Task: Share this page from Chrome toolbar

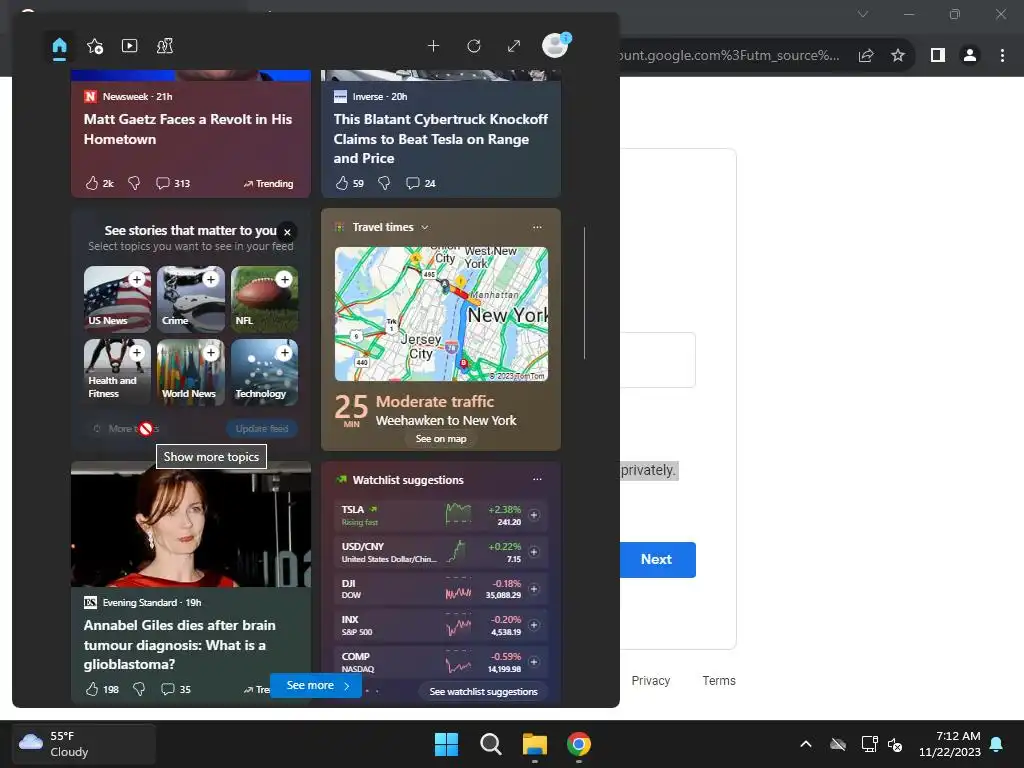Action: tap(866, 56)
